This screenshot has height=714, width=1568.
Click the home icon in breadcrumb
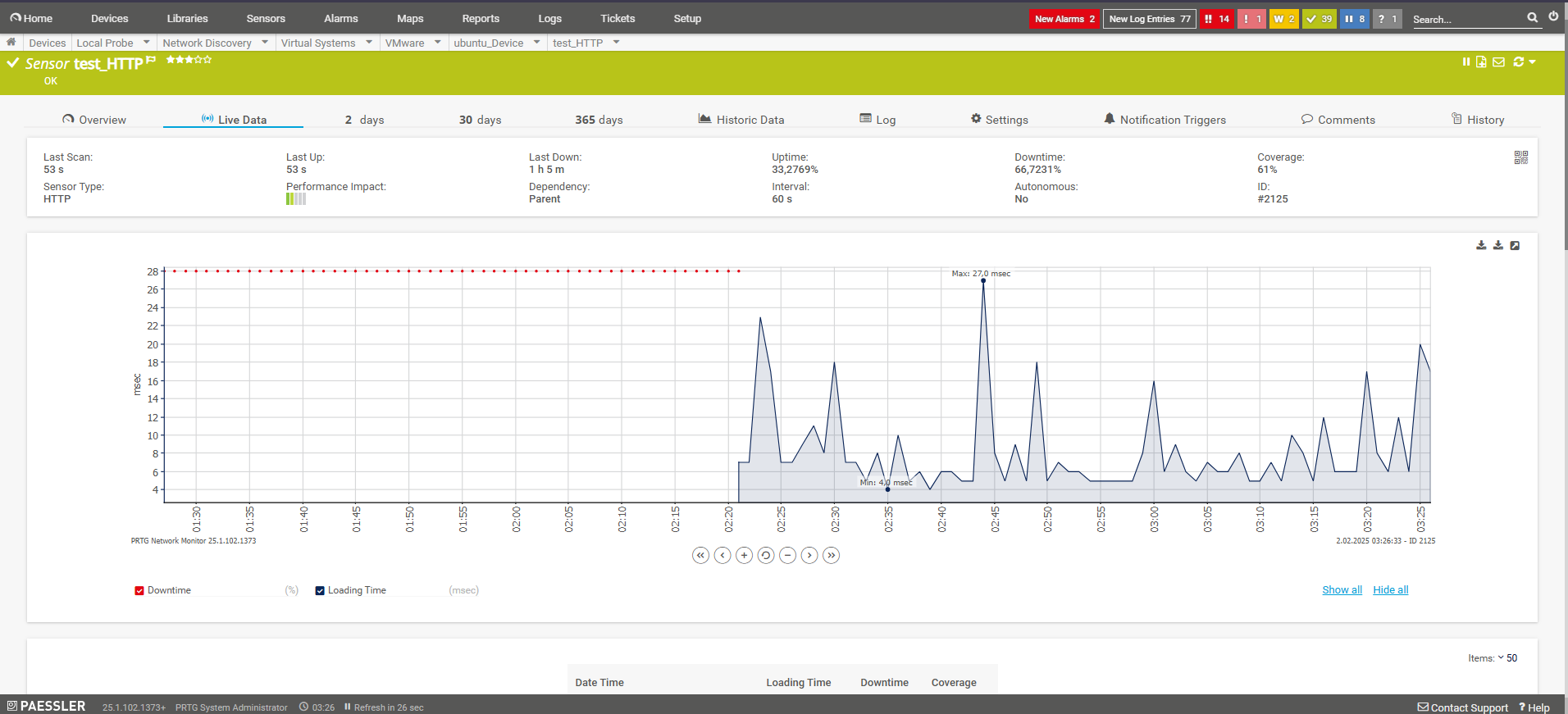click(11, 42)
